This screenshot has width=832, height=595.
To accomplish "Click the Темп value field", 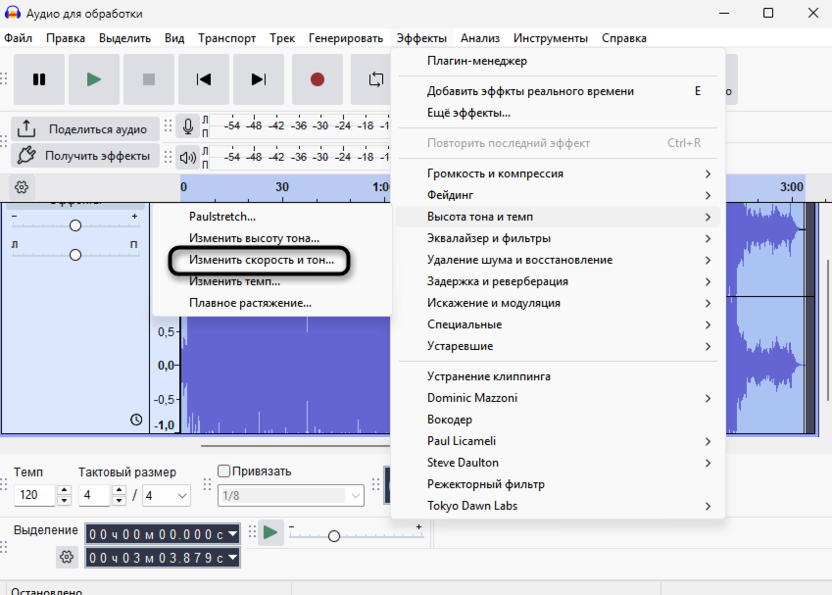I will click(x=34, y=495).
